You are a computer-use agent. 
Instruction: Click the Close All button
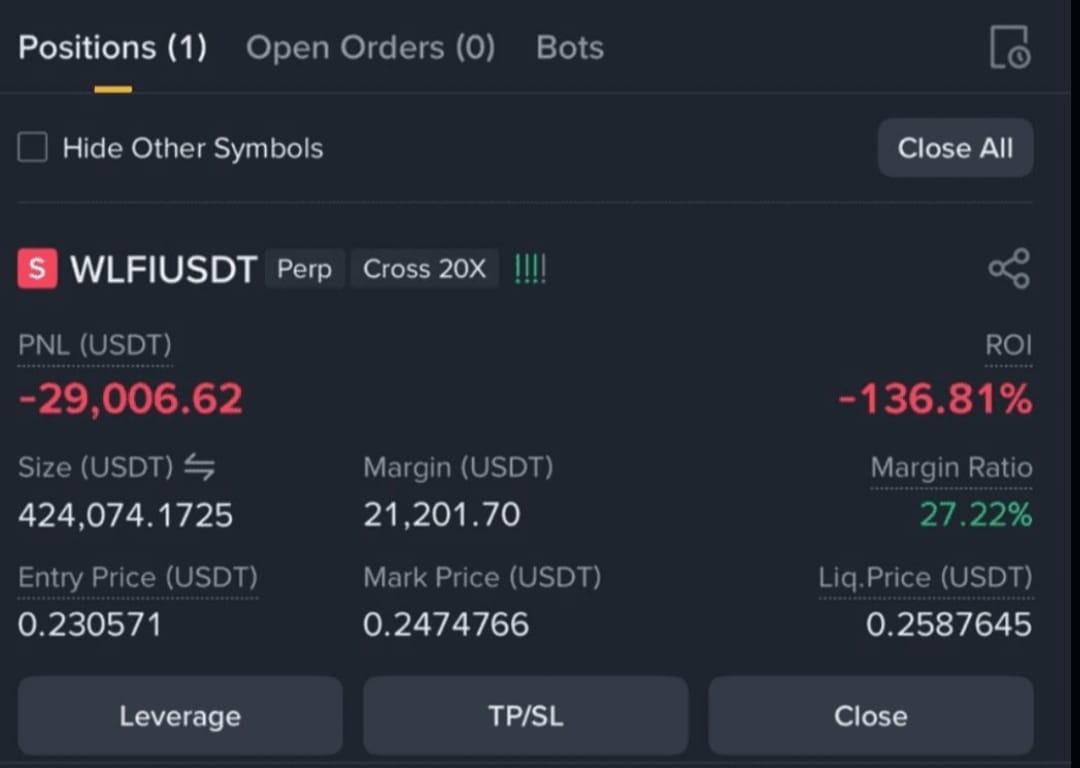(x=955, y=147)
